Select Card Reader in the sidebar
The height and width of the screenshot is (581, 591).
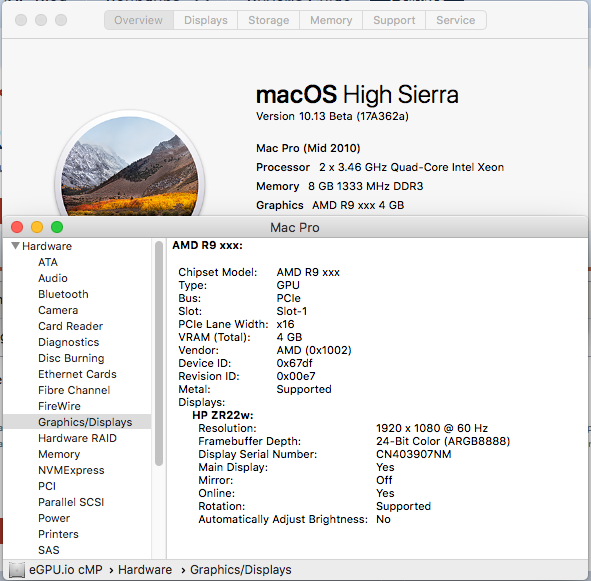pyautogui.click(x=70, y=326)
